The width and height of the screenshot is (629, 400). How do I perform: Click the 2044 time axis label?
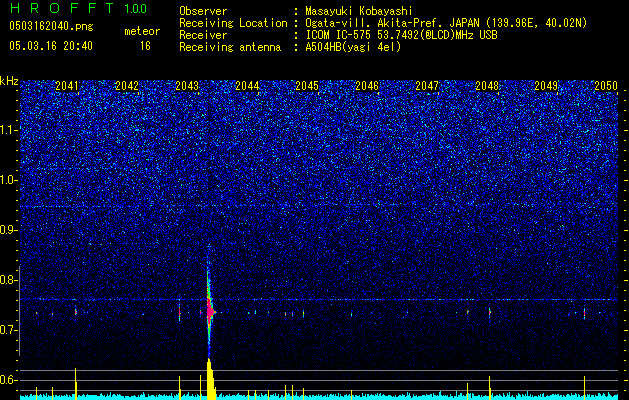click(247, 86)
